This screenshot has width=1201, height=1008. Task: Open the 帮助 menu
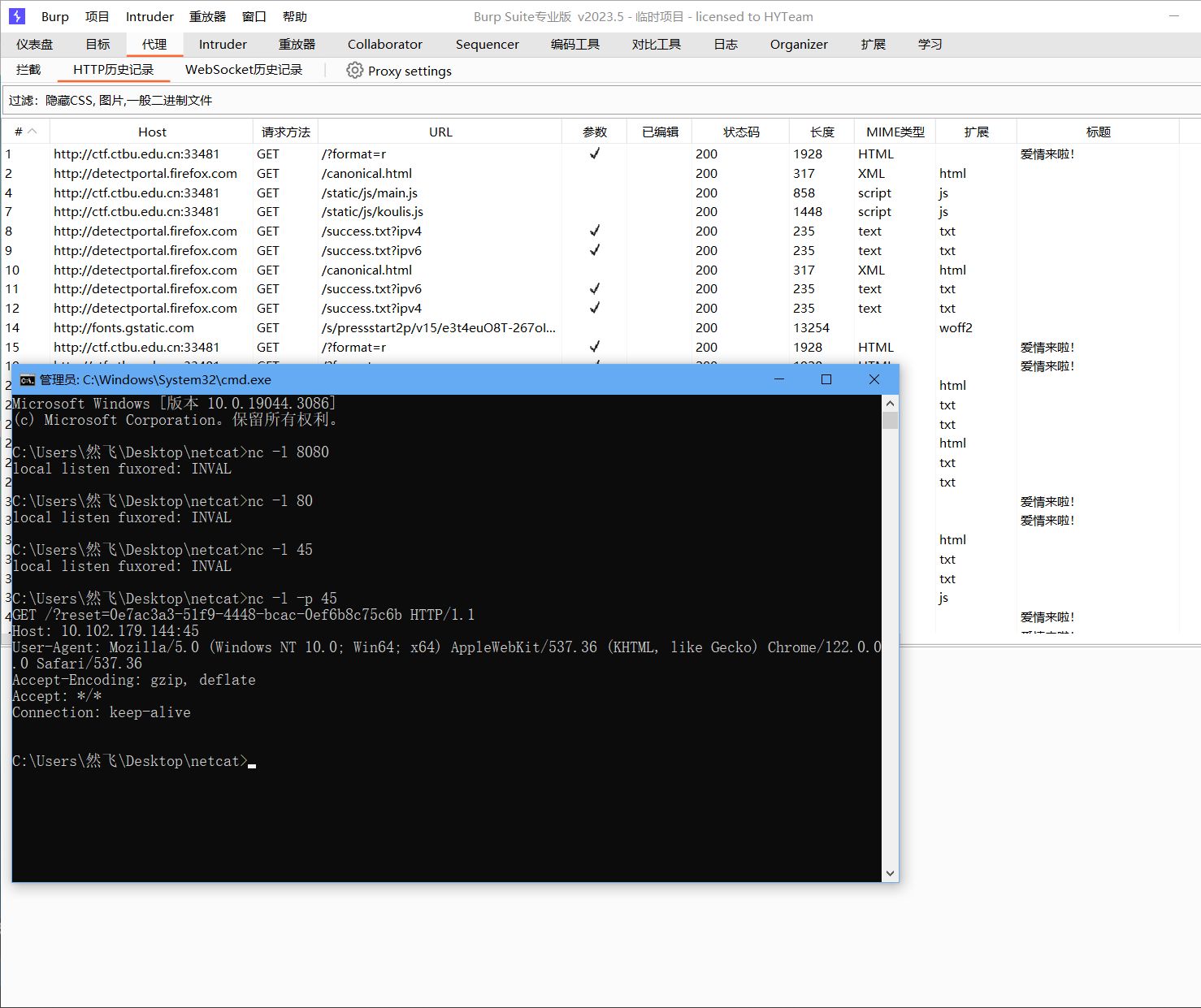click(295, 16)
